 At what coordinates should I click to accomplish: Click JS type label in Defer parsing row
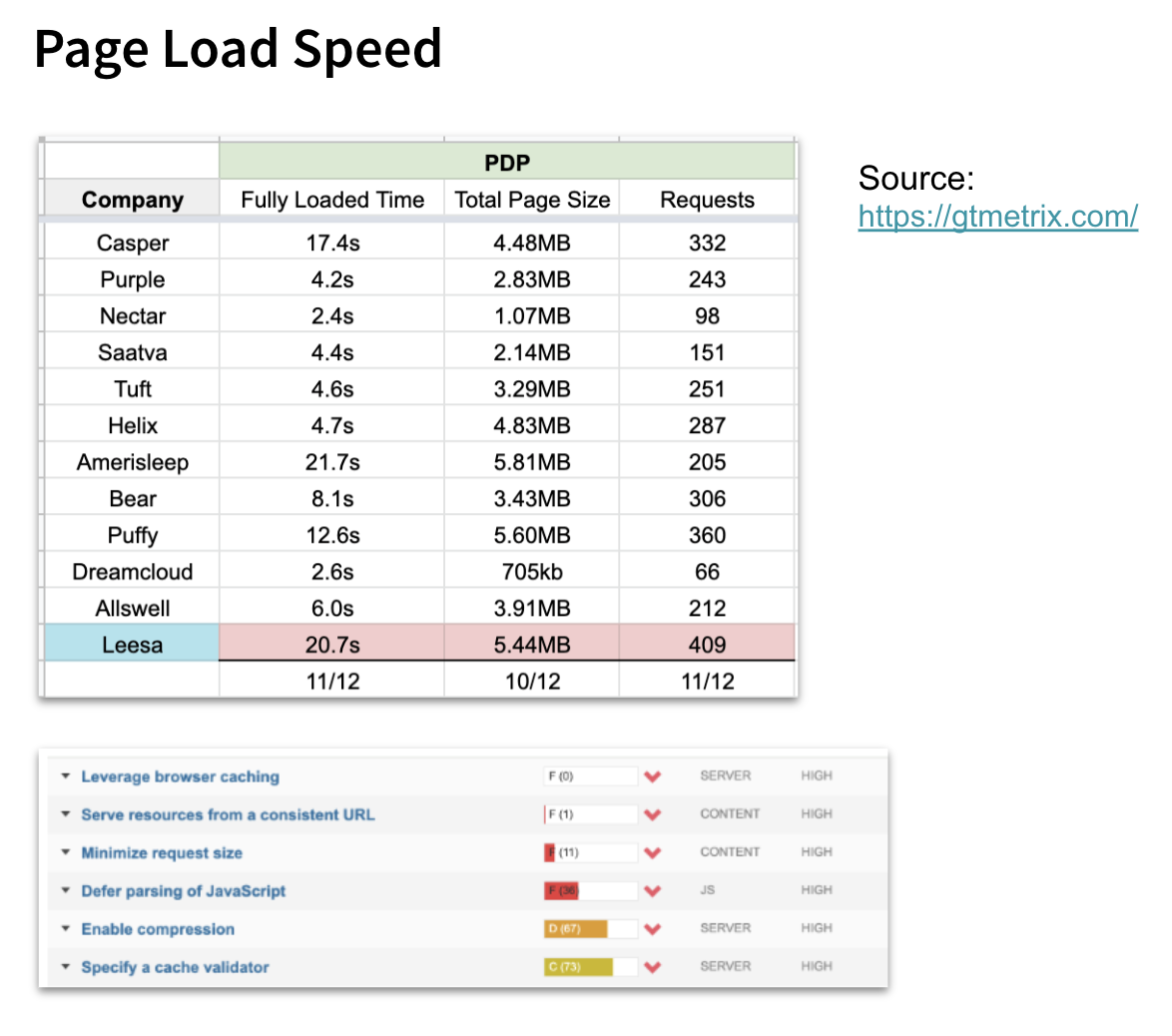tap(707, 890)
